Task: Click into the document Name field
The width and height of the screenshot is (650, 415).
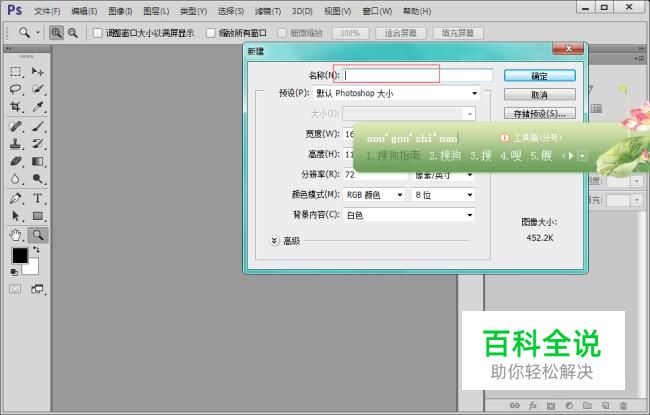Action: pyautogui.click(x=417, y=75)
